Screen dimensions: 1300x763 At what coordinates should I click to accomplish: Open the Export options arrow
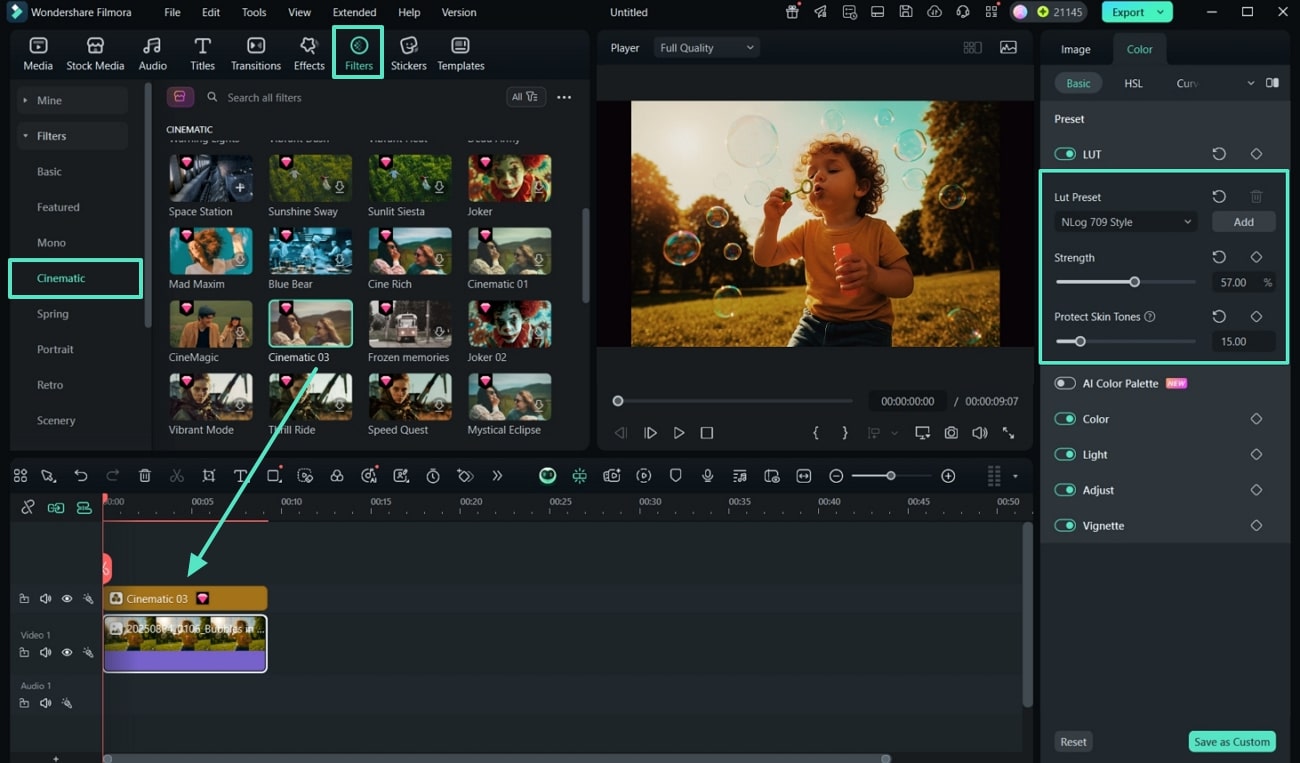[x=1161, y=12]
